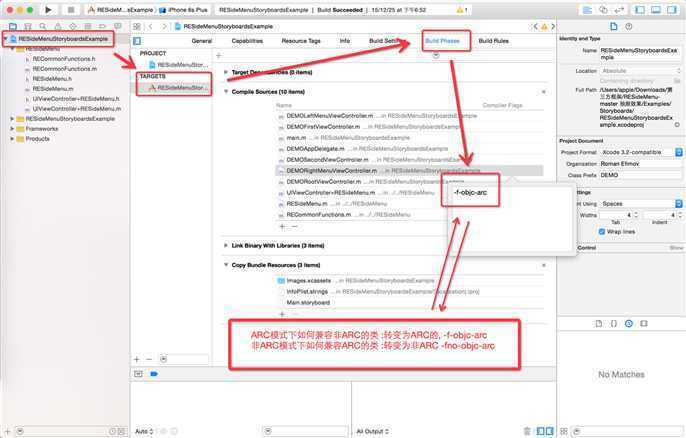The image size is (686, 438).
Task: Hide the debug area using debug bar button
Action: click(x=138, y=374)
